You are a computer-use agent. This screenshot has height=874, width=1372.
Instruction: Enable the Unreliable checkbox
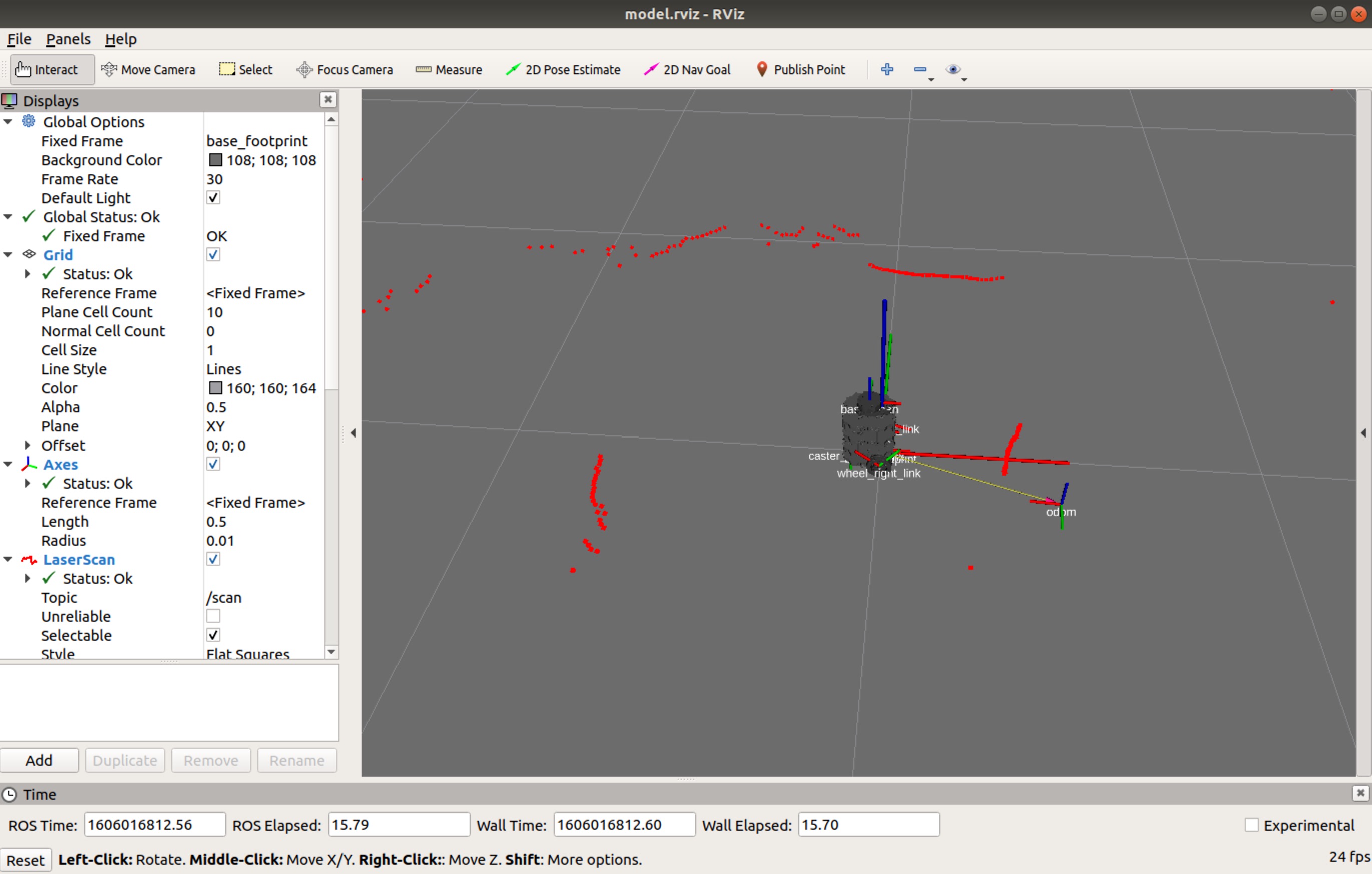click(x=213, y=616)
